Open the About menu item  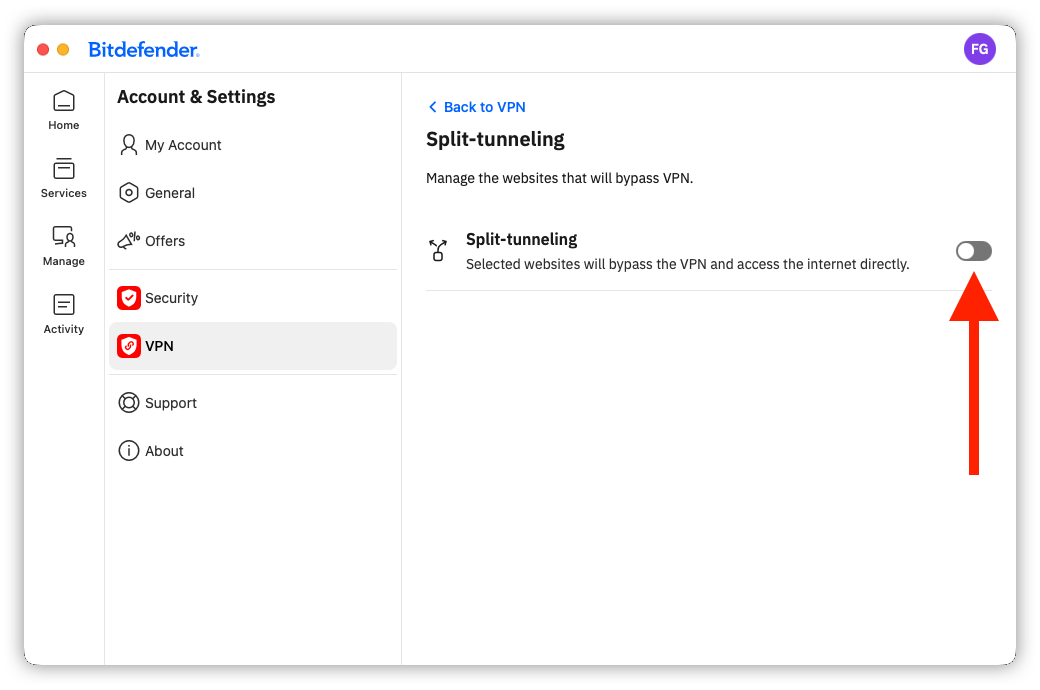coord(253,451)
